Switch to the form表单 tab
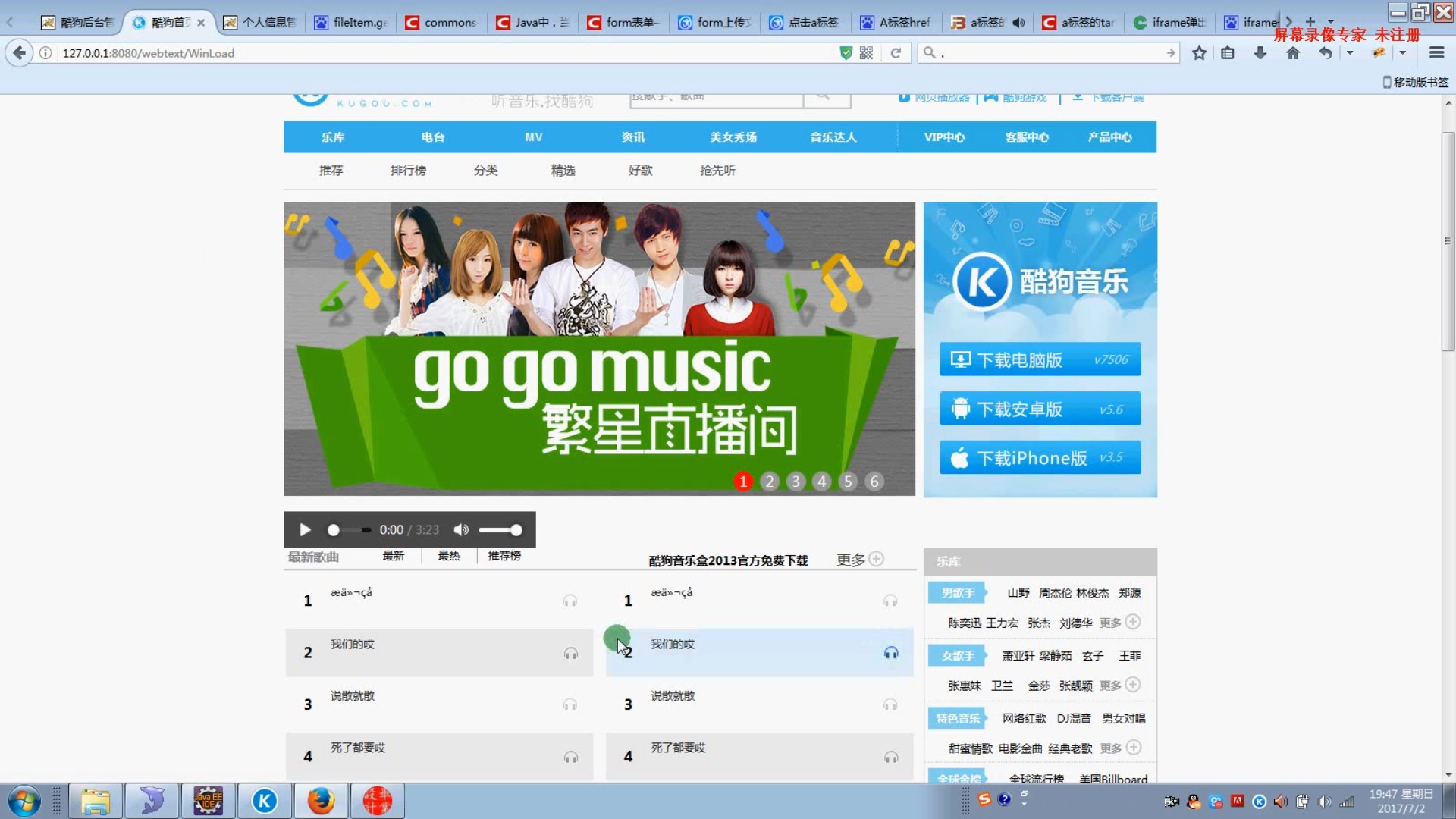Screen dimensions: 1456x819 (x=624, y=23)
